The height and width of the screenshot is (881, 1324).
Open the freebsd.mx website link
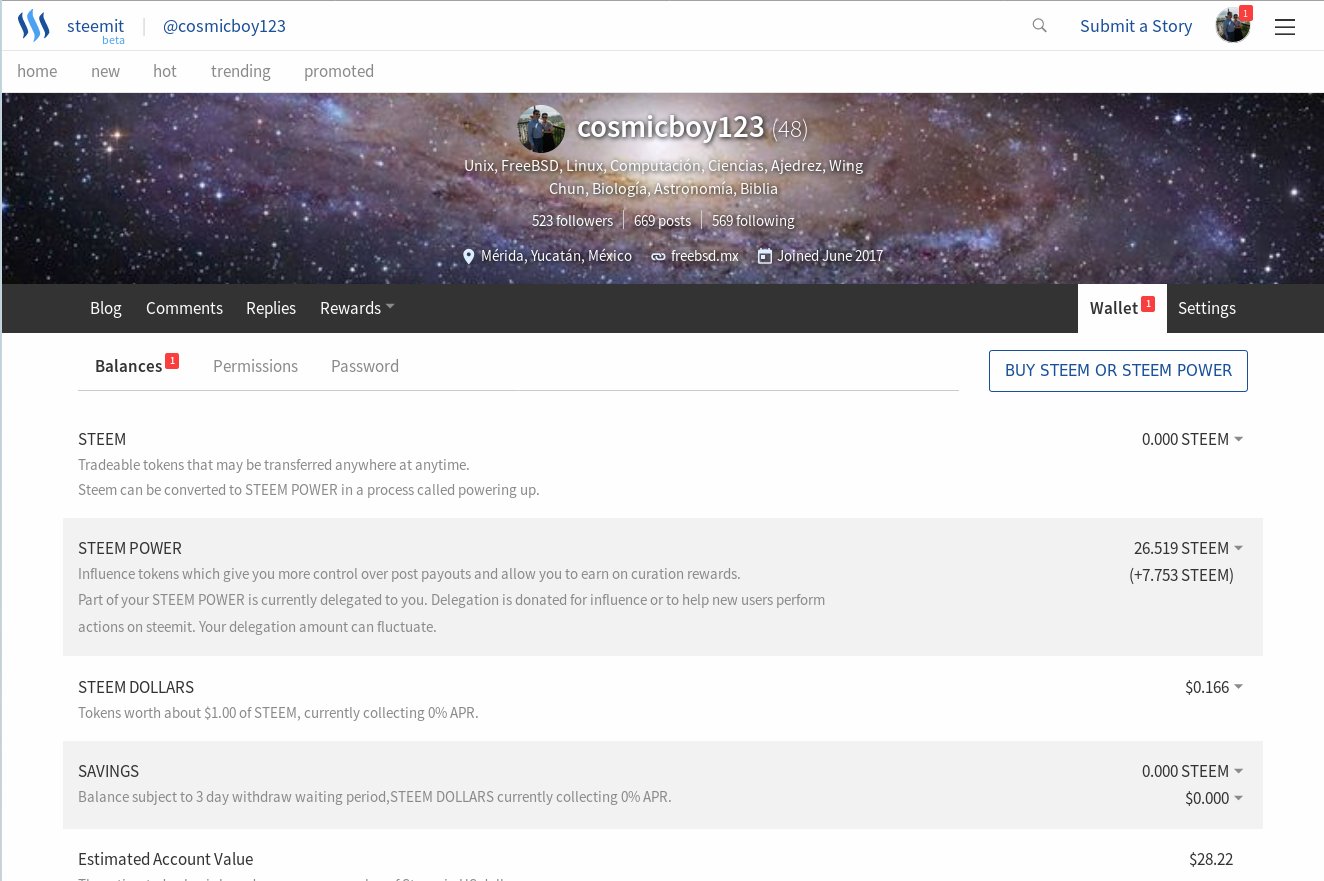coord(705,256)
